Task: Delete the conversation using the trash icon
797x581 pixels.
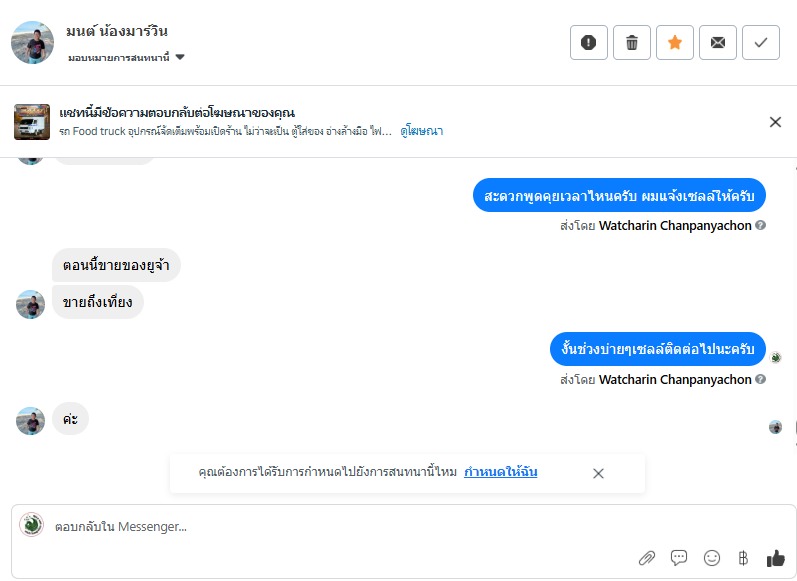Action: tap(632, 43)
